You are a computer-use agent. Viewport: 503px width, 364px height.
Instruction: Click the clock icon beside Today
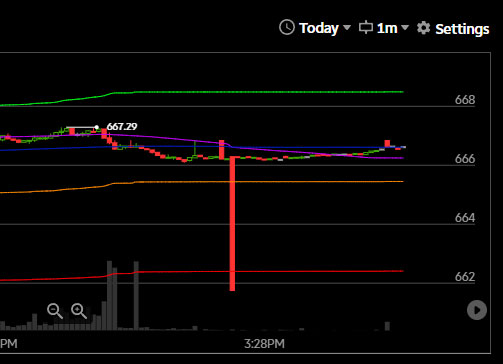coord(287,27)
